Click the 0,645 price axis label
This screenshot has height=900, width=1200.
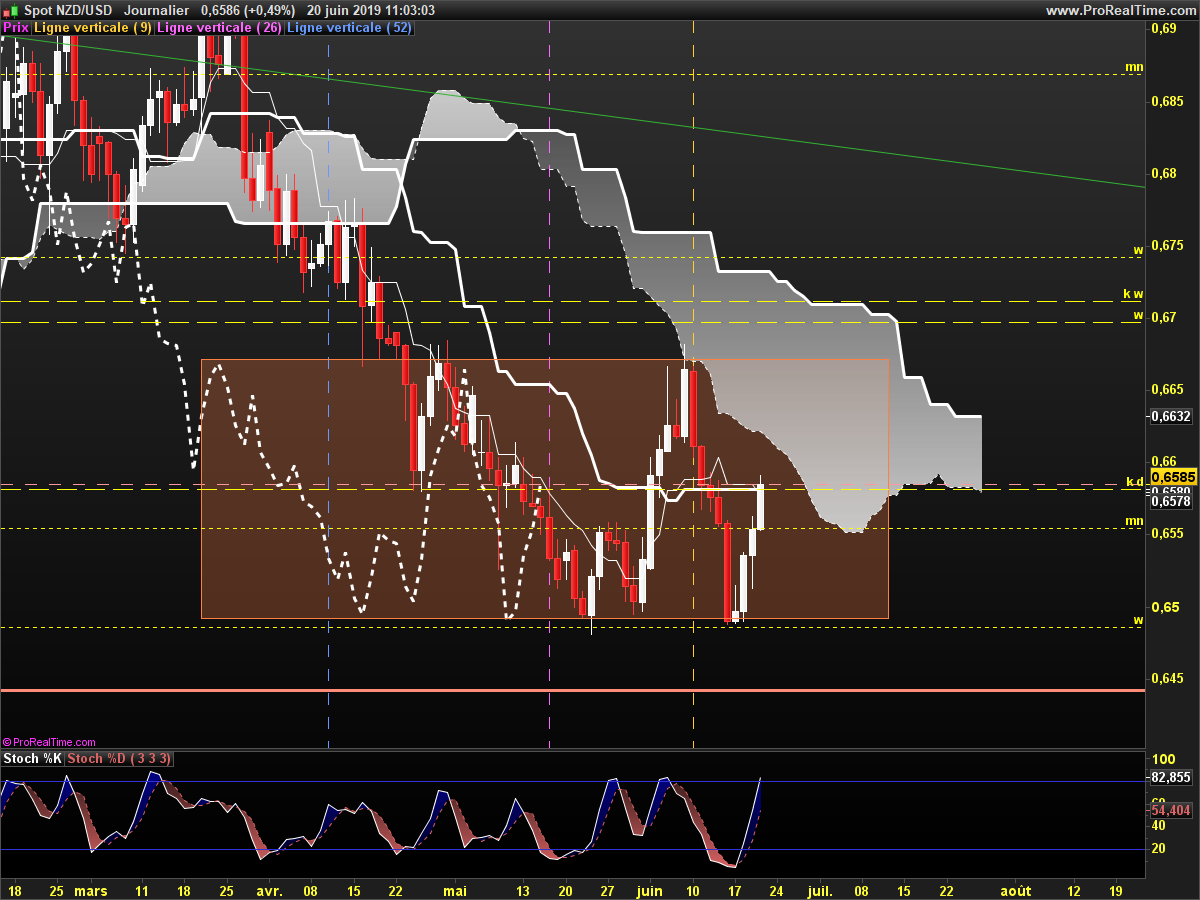1166,679
